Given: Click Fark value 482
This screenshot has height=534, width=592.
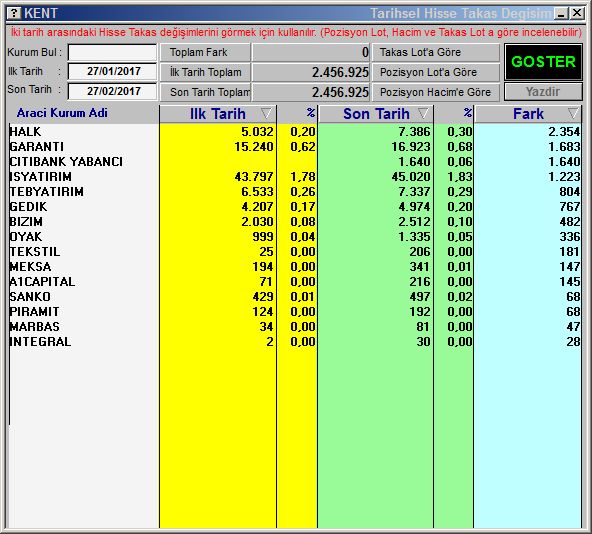Looking at the screenshot, I should (570, 222).
